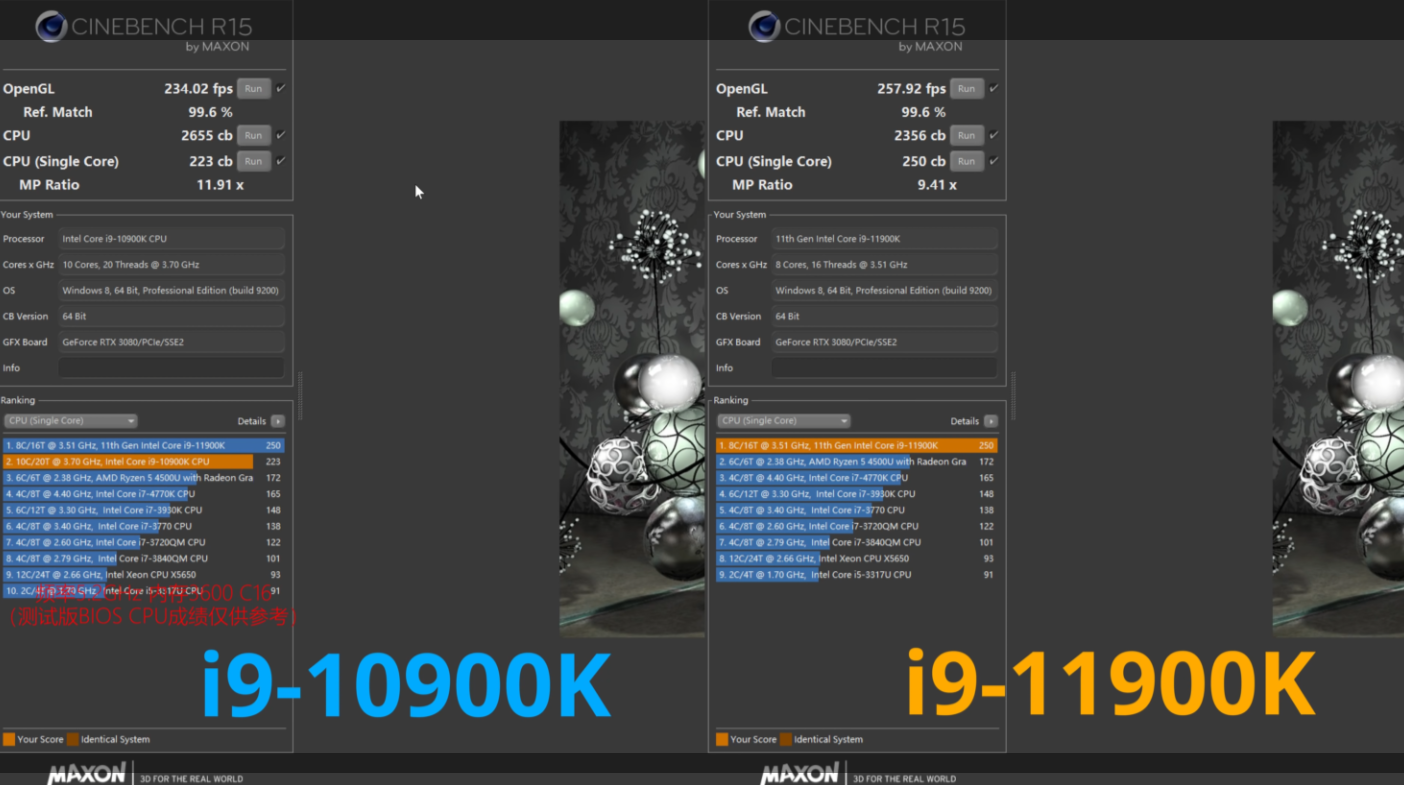Click the OpenGL score 234.02 fps

coord(198,89)
